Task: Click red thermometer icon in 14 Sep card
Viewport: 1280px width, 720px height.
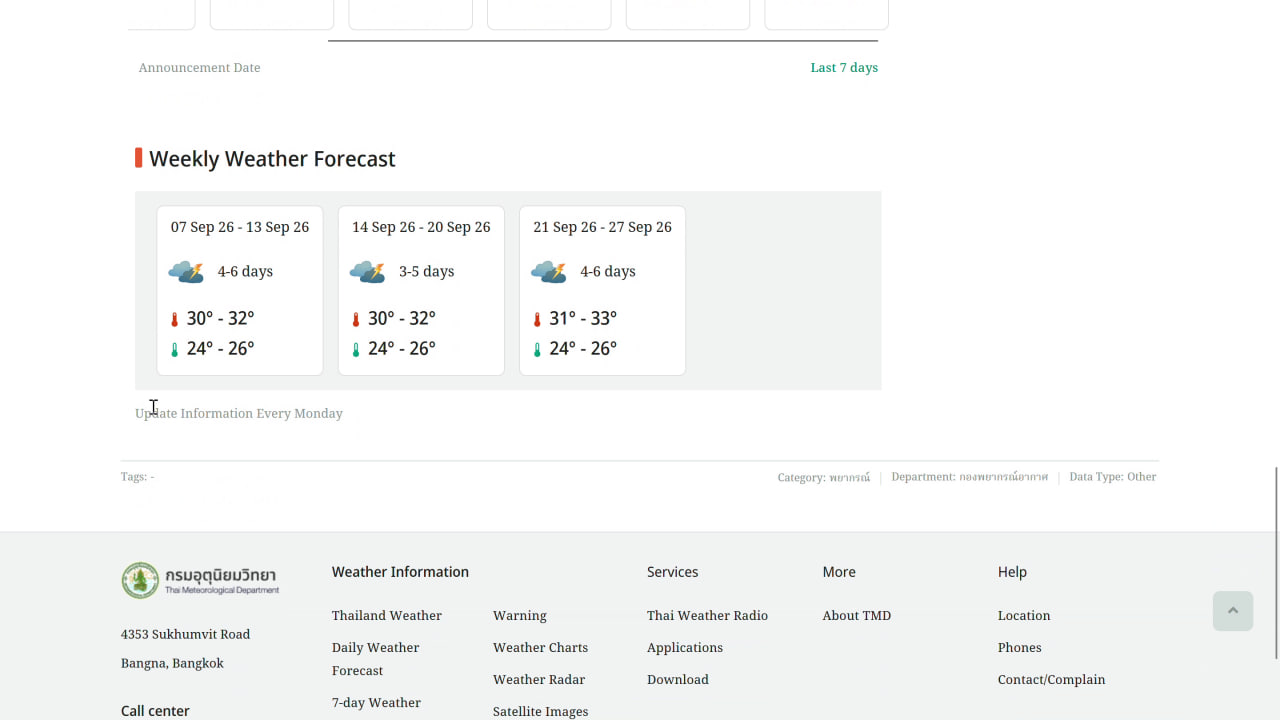Action: tap(355, 319)
